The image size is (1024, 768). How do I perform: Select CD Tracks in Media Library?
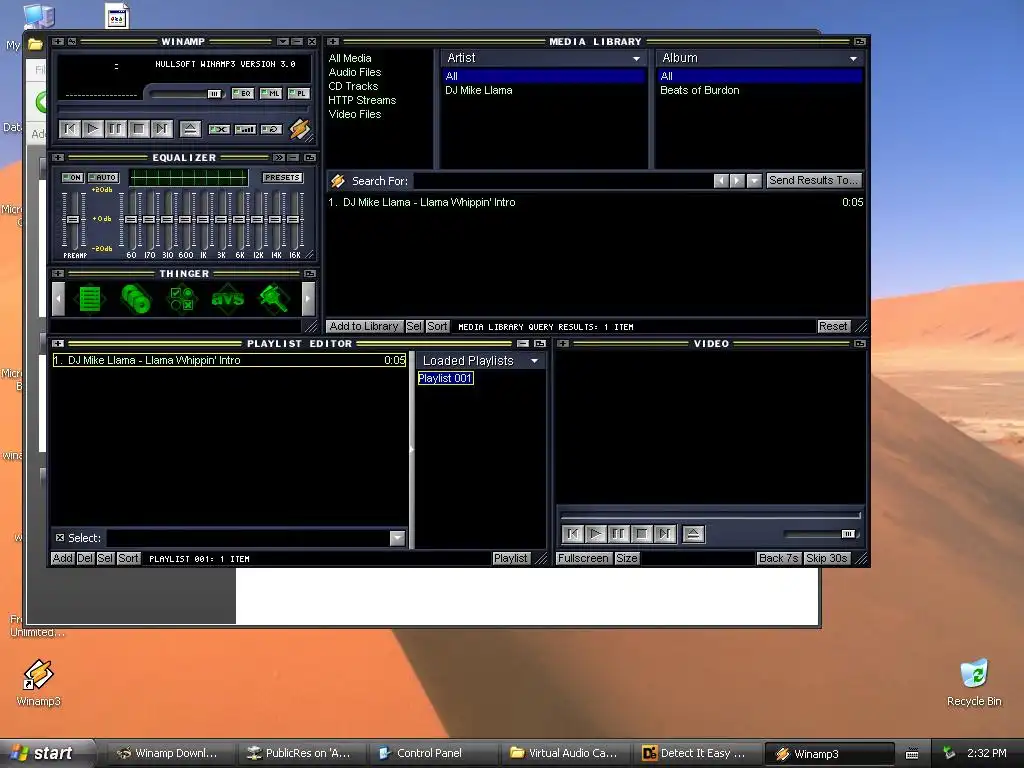353,86
